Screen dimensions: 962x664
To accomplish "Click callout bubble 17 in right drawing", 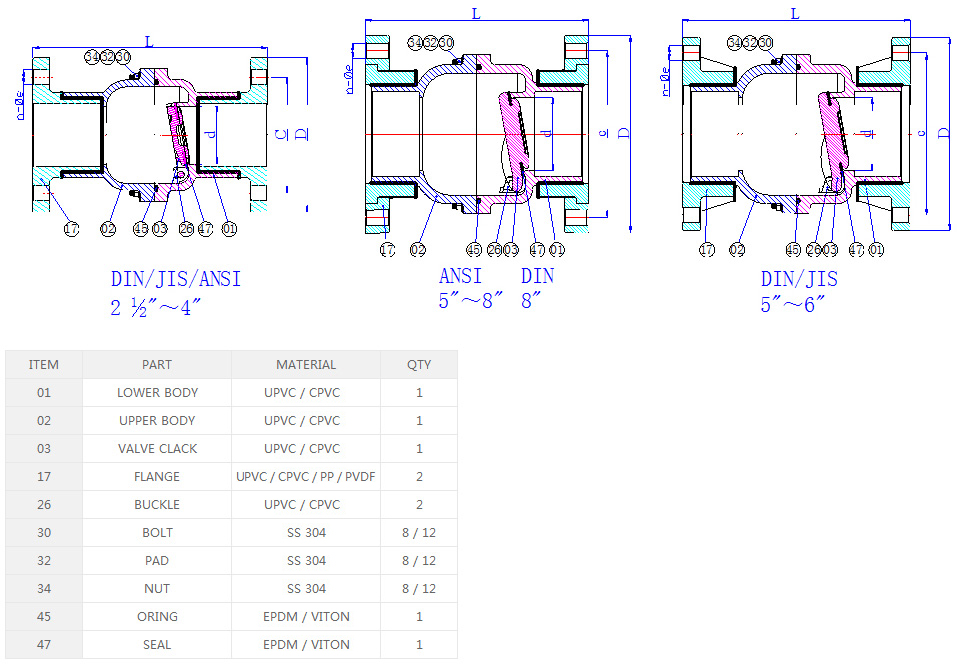I will (708, 250).
